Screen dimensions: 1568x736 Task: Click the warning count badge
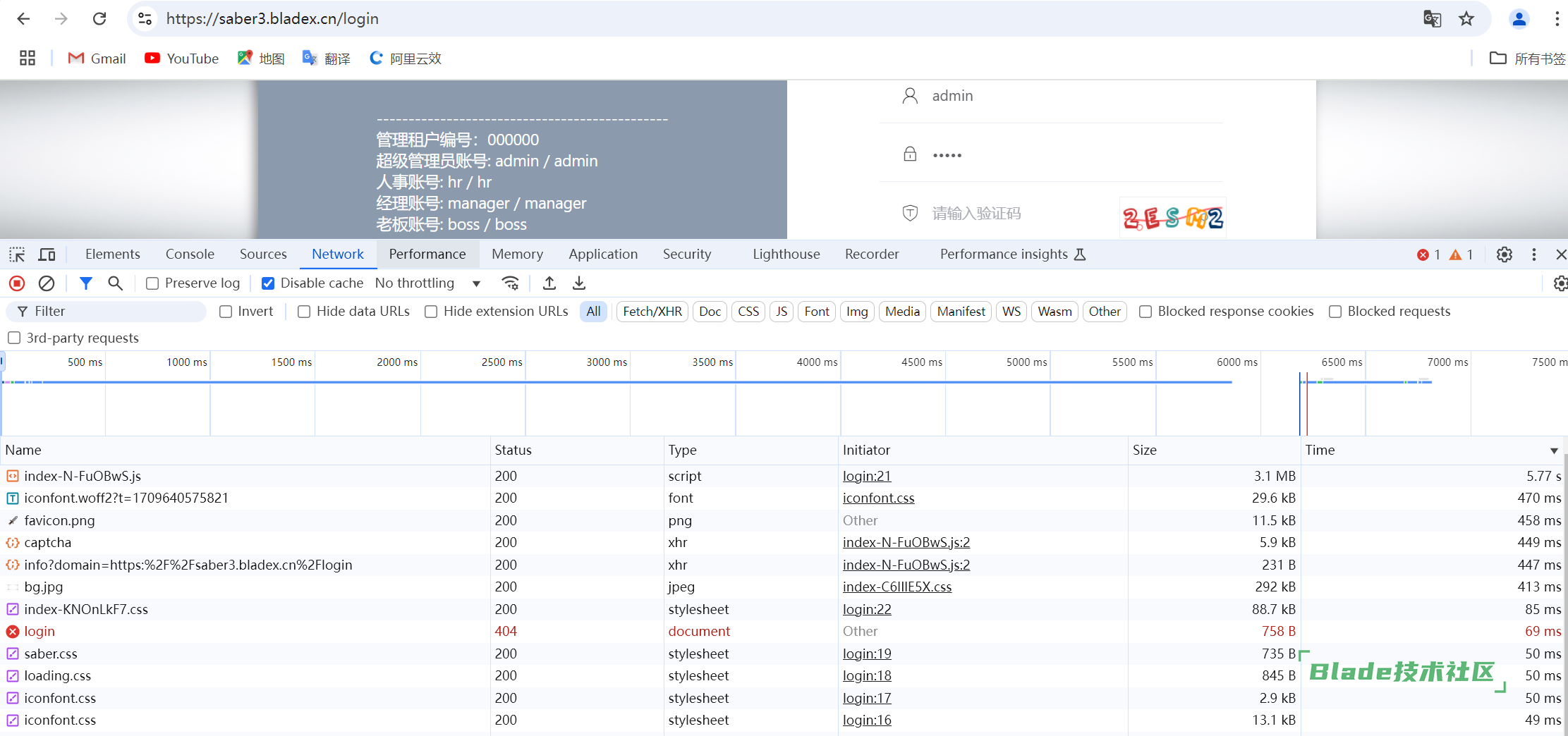(x=1461, y=255)
